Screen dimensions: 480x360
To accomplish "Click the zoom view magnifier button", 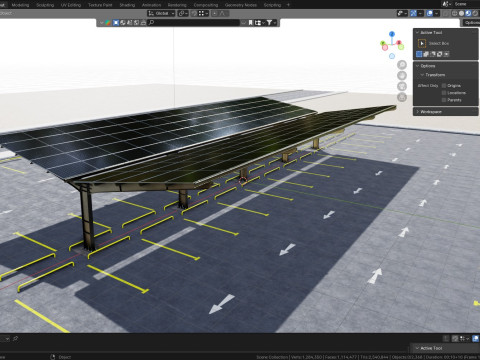I will coord(402,65).
